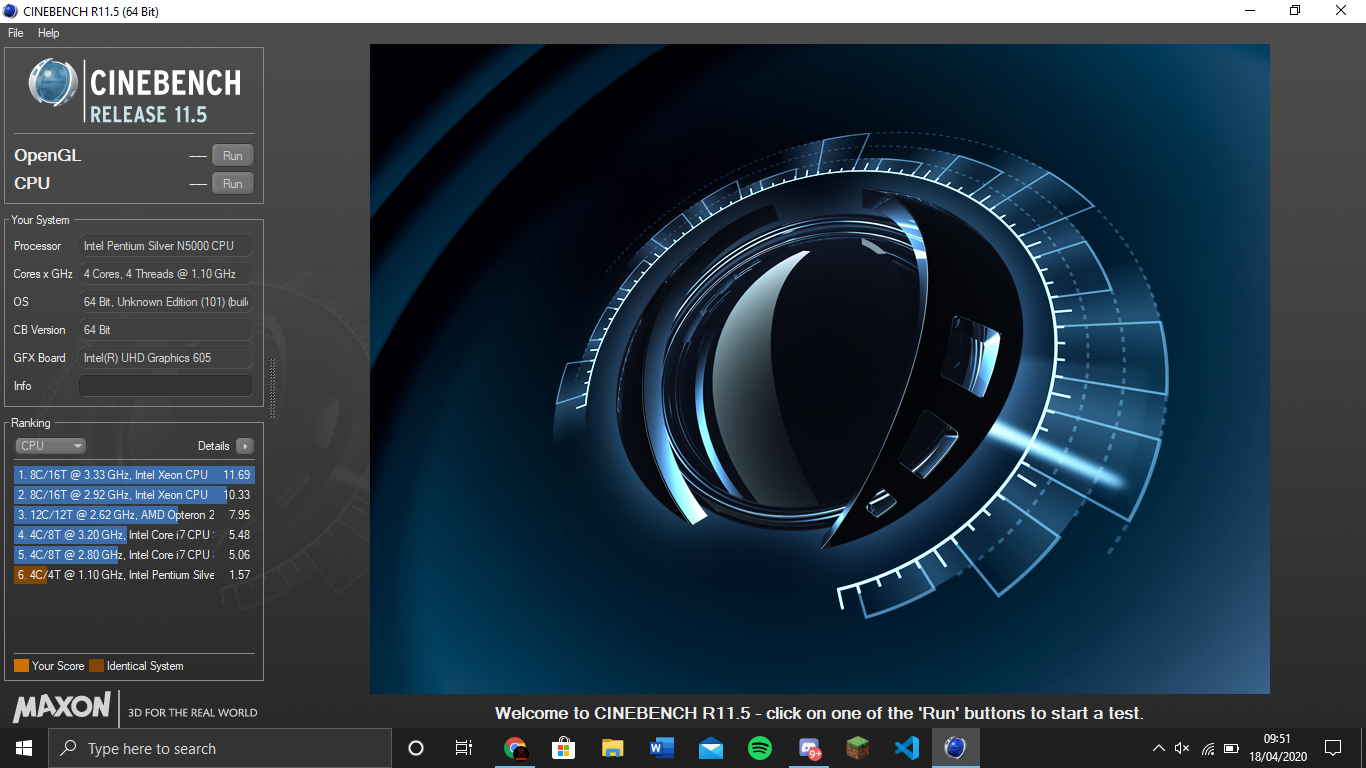The height and width of the screenshot is (768, 1366).
Task: Open the Action Center notifications icon
Action: (x=1332, y=748)
